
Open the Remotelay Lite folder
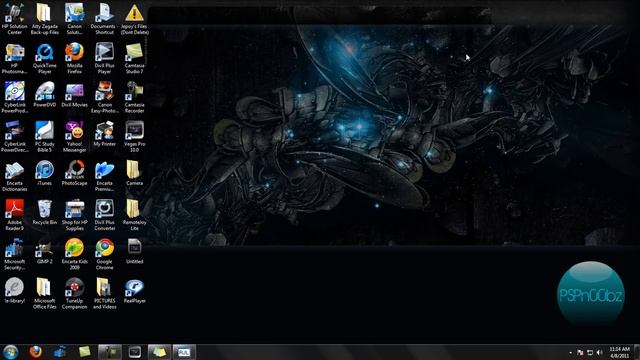[135, 215]
